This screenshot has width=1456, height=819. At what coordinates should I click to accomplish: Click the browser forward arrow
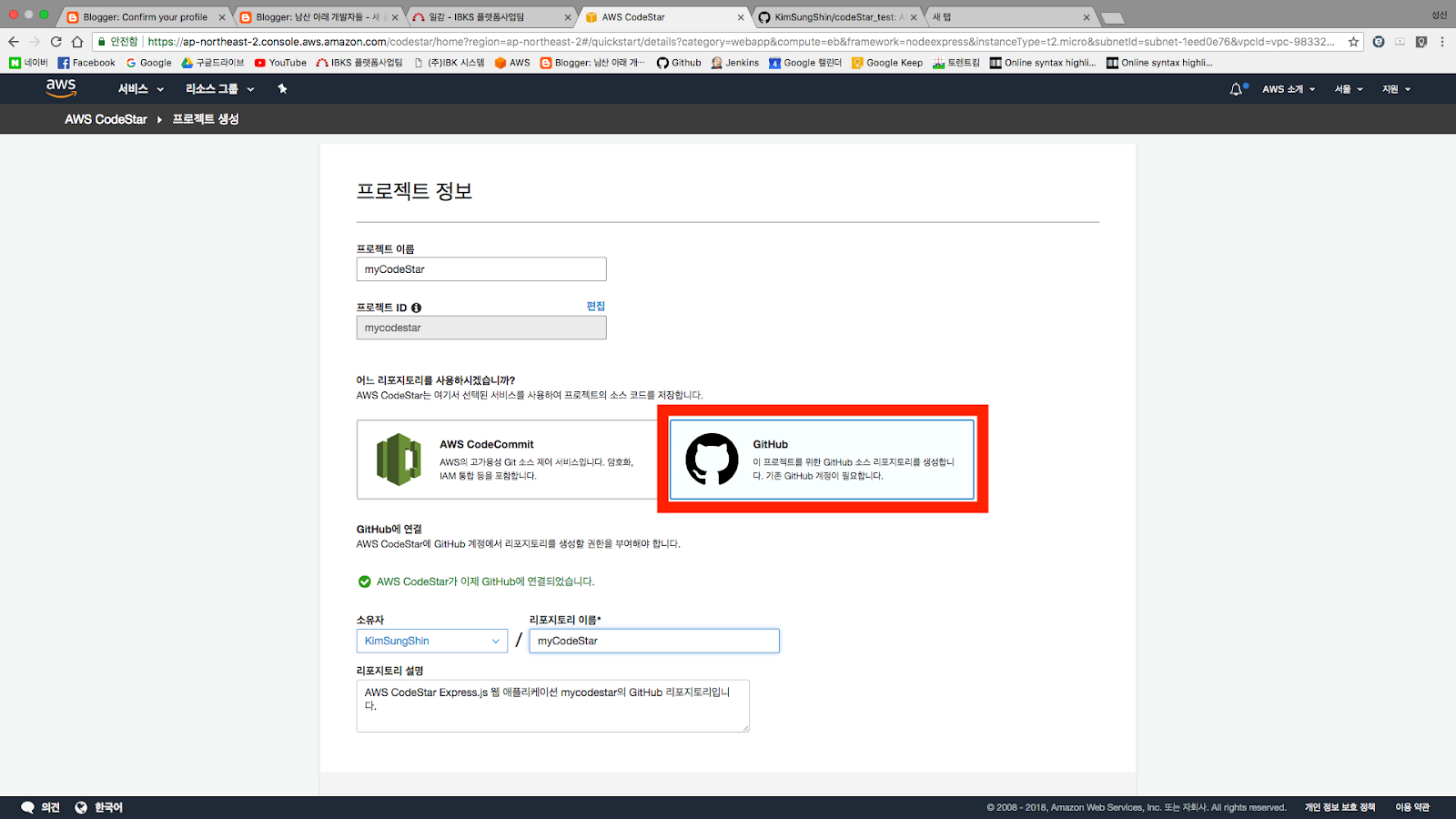tap(35, 42)
